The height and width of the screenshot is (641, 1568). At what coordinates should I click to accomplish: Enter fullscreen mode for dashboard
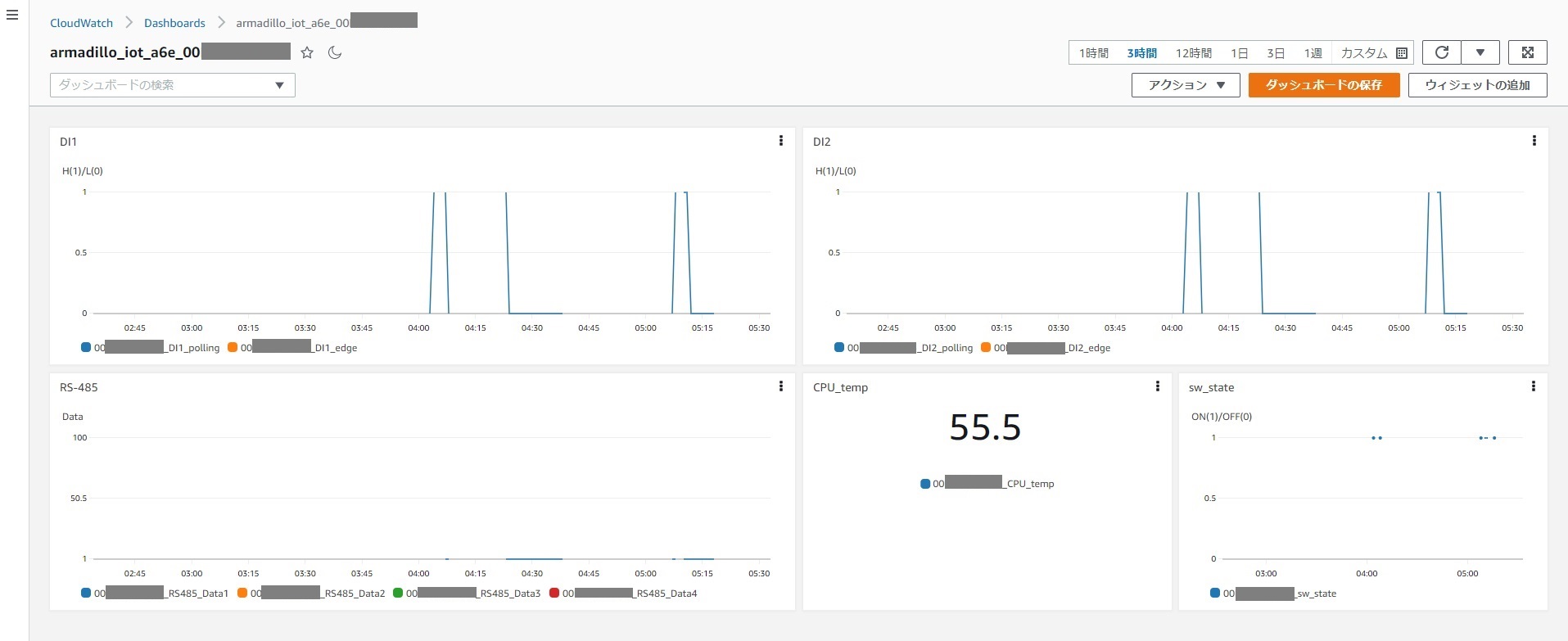pyautogui.click(x=1527, y=52)
